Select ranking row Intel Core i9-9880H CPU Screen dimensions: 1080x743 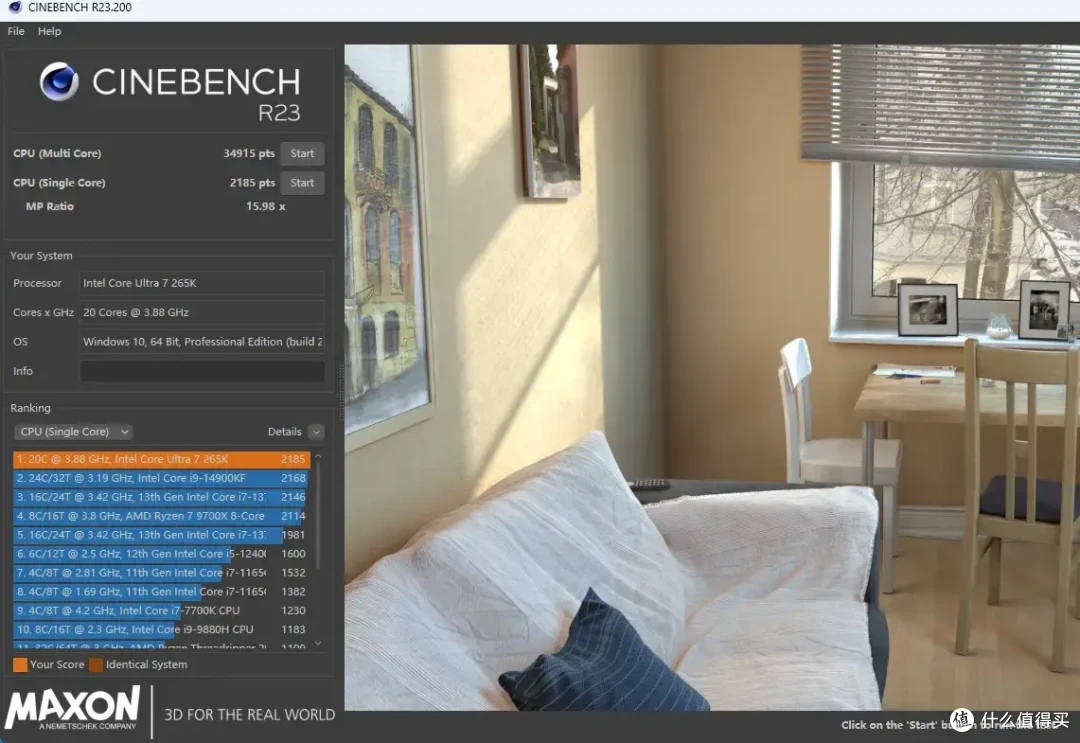pos(162,629)
